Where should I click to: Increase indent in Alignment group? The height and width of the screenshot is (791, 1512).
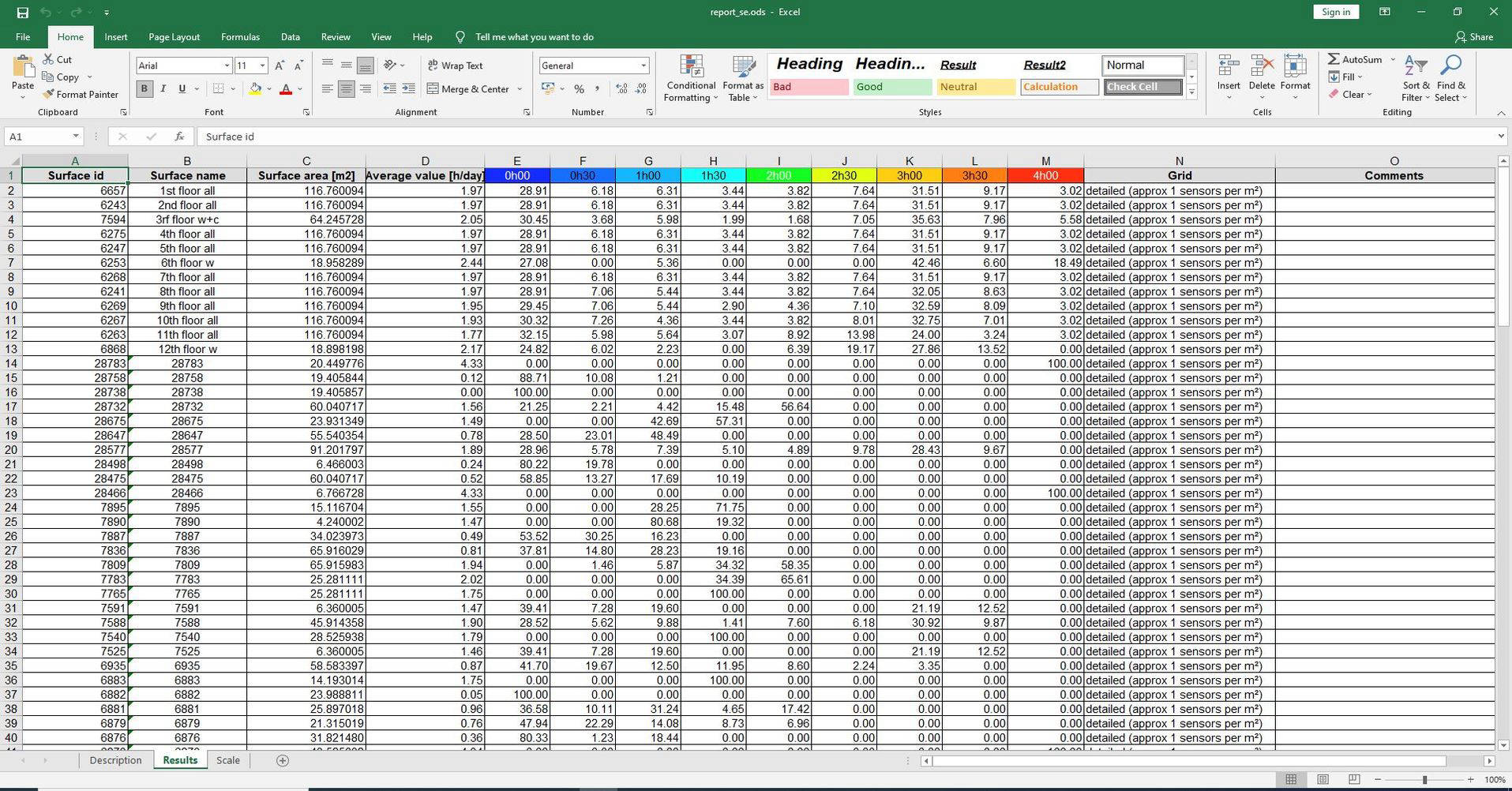[408, 89]
